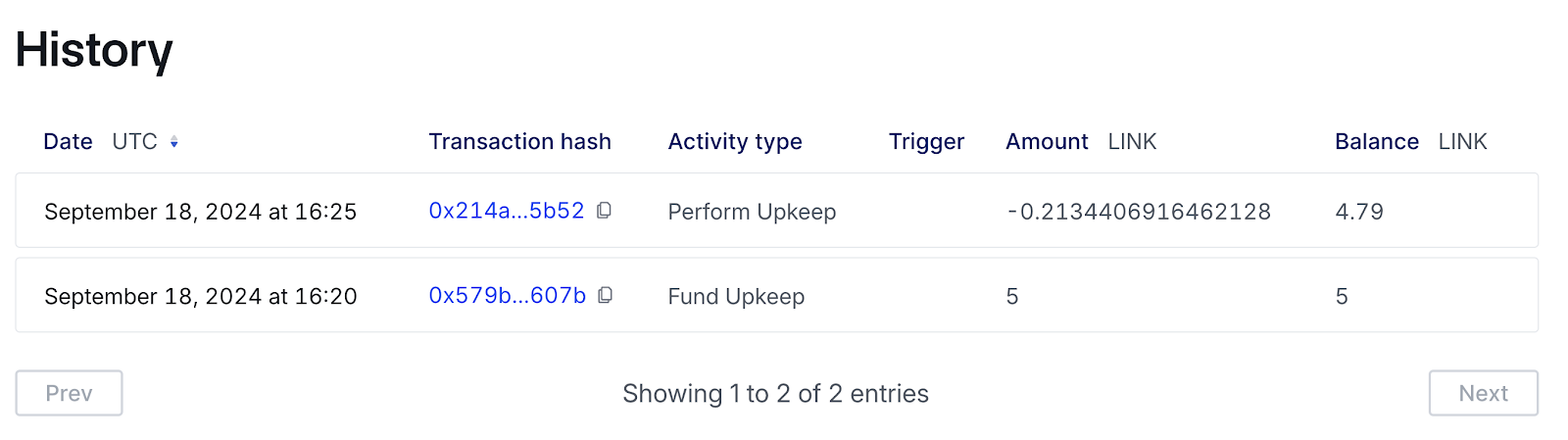This screenshot has height=440, width=1568.
Task: Go to previous page with Prev
Action: coord(69,393)
